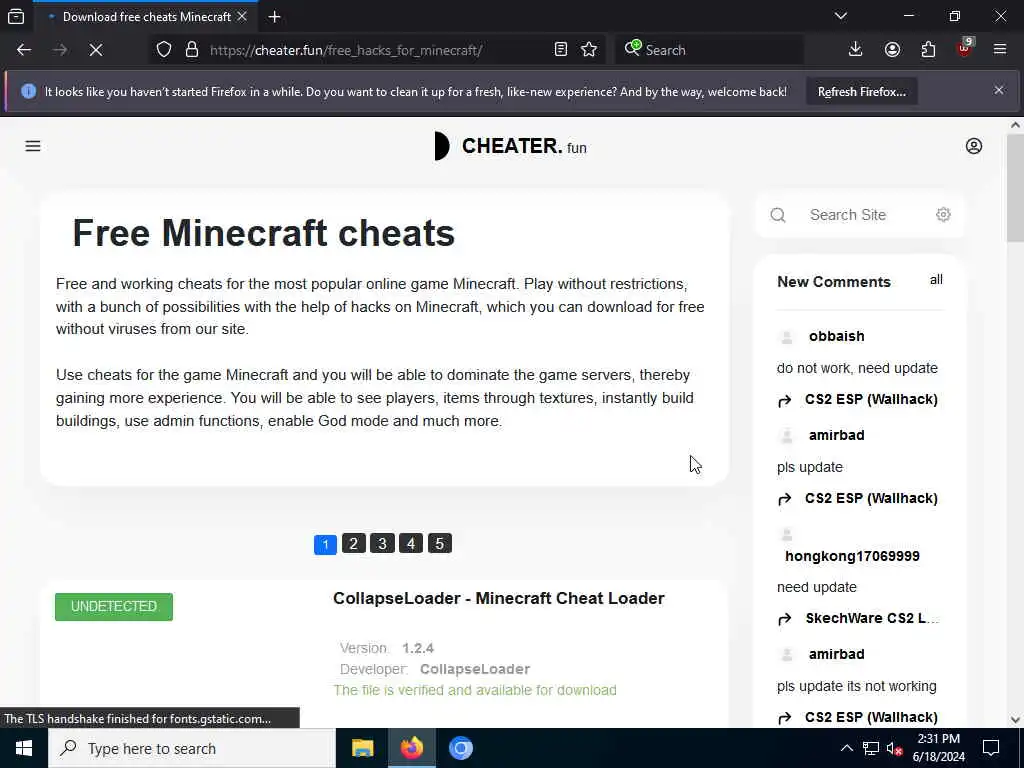Focus the browser Search box

click(x=710, y=50)
